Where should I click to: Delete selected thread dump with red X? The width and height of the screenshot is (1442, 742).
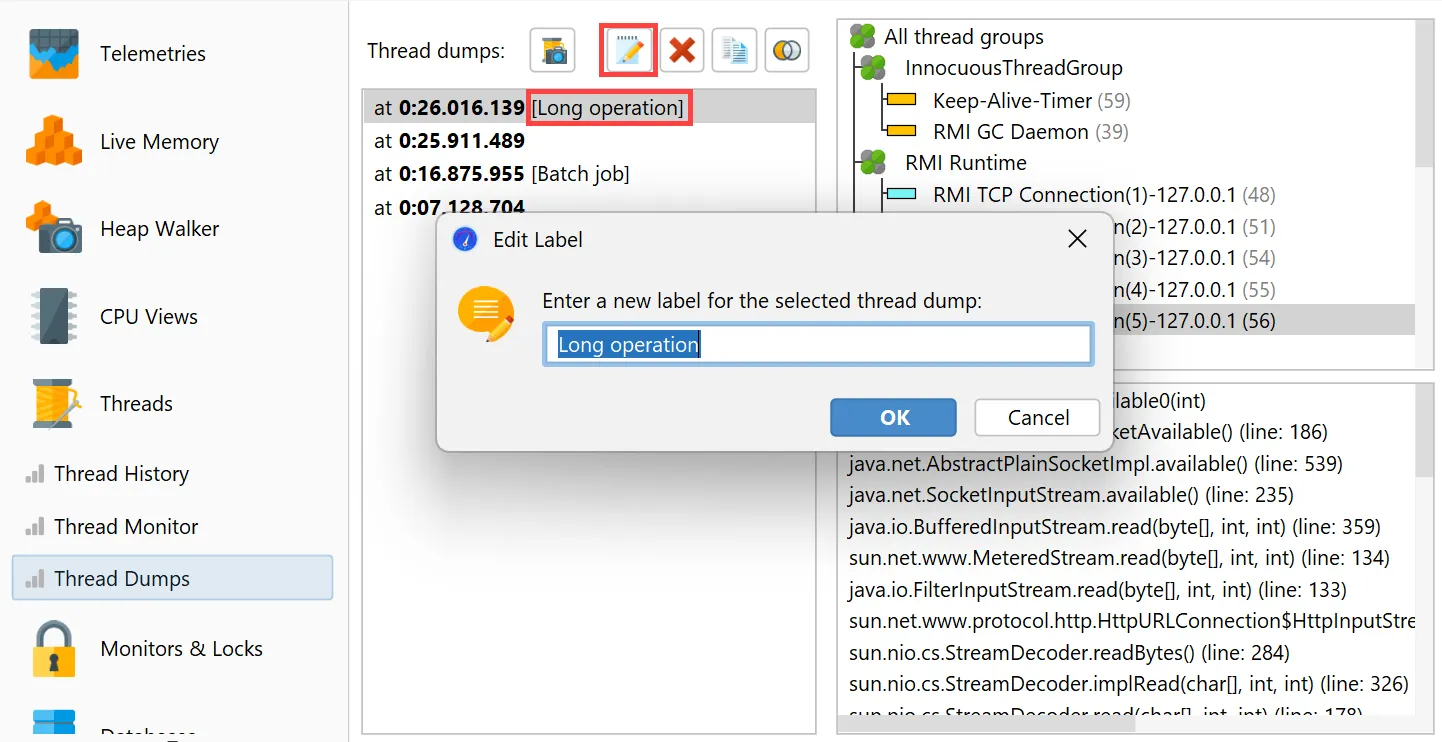(x=682, y=50)
